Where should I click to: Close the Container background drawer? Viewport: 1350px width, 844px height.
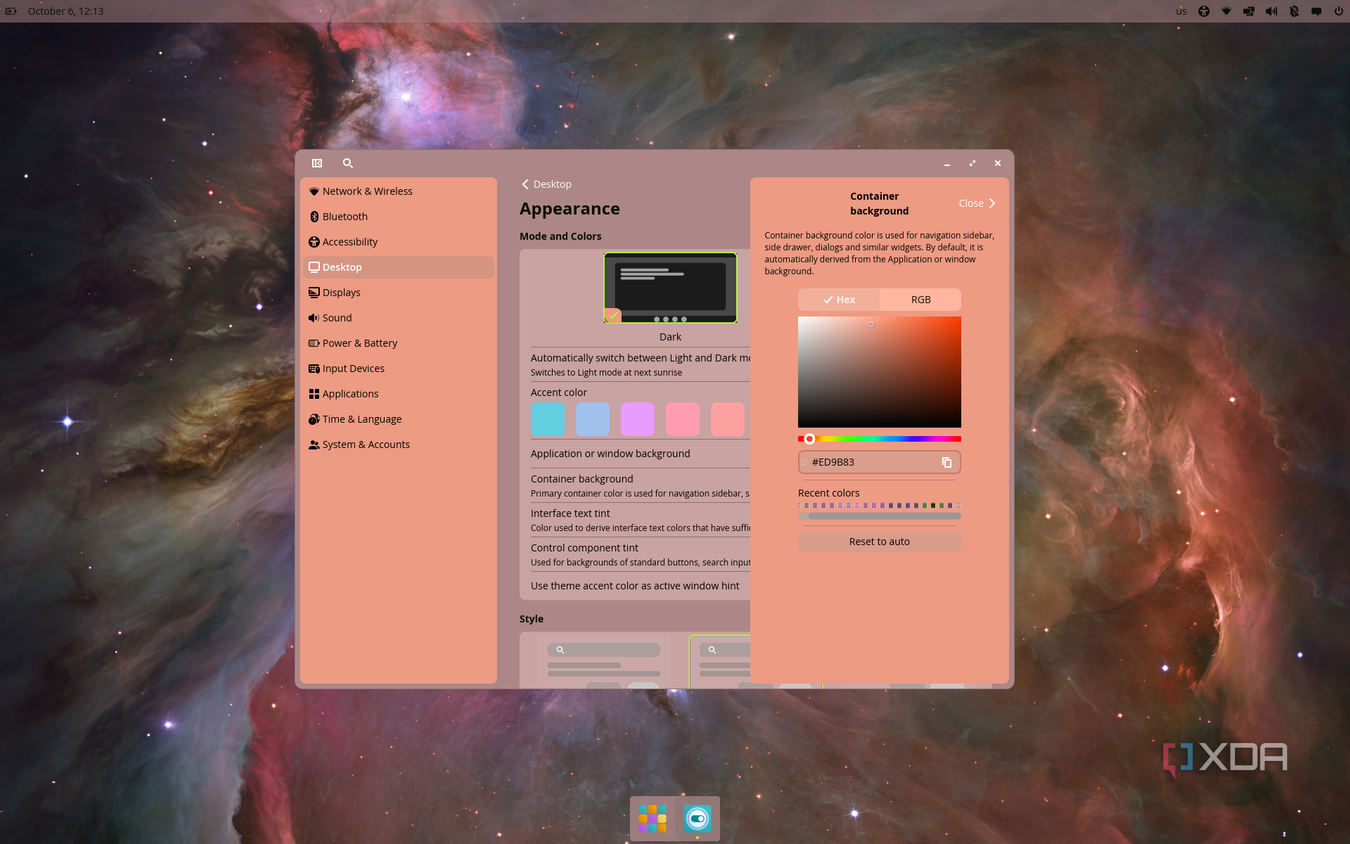coord(977,203)
